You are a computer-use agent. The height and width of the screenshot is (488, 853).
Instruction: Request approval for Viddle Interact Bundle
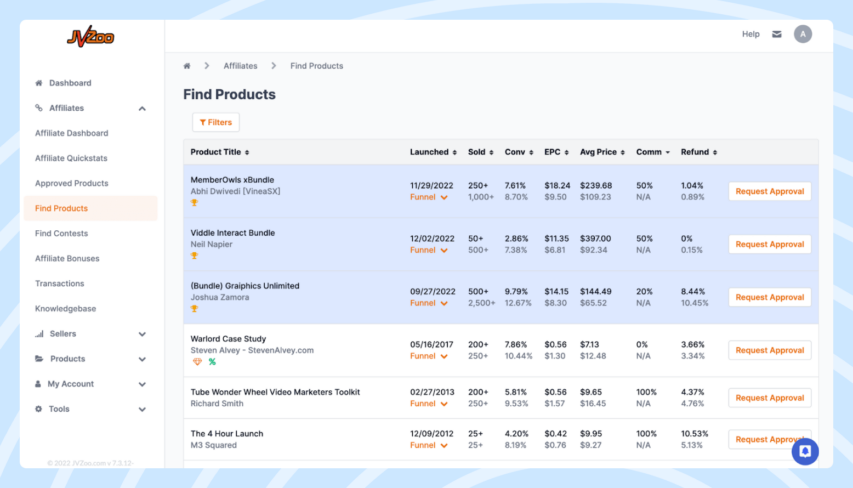tap(769, 244)
